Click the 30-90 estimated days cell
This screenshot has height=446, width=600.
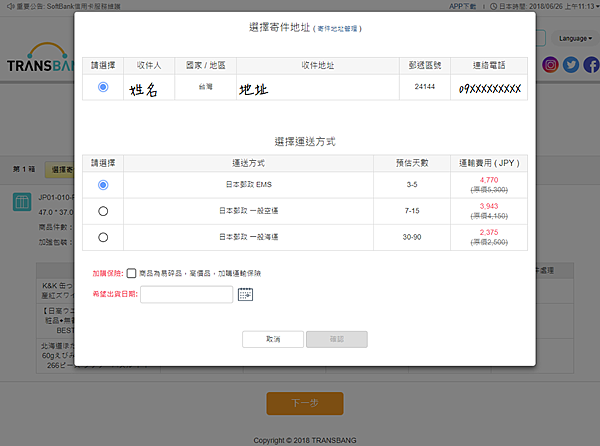click(412, 237)
